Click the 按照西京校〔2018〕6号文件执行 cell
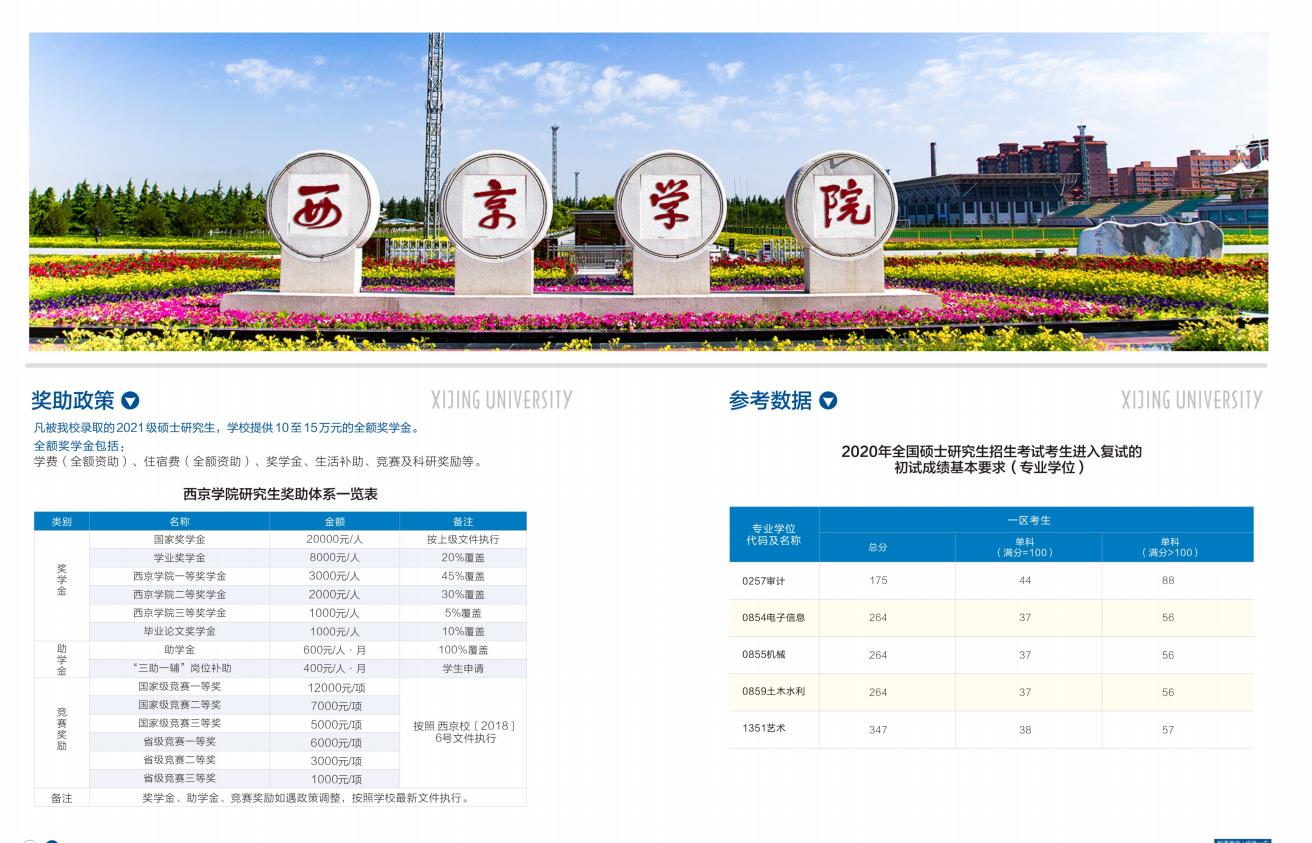This screenshot has height=843, width=1312. (463, 732)
